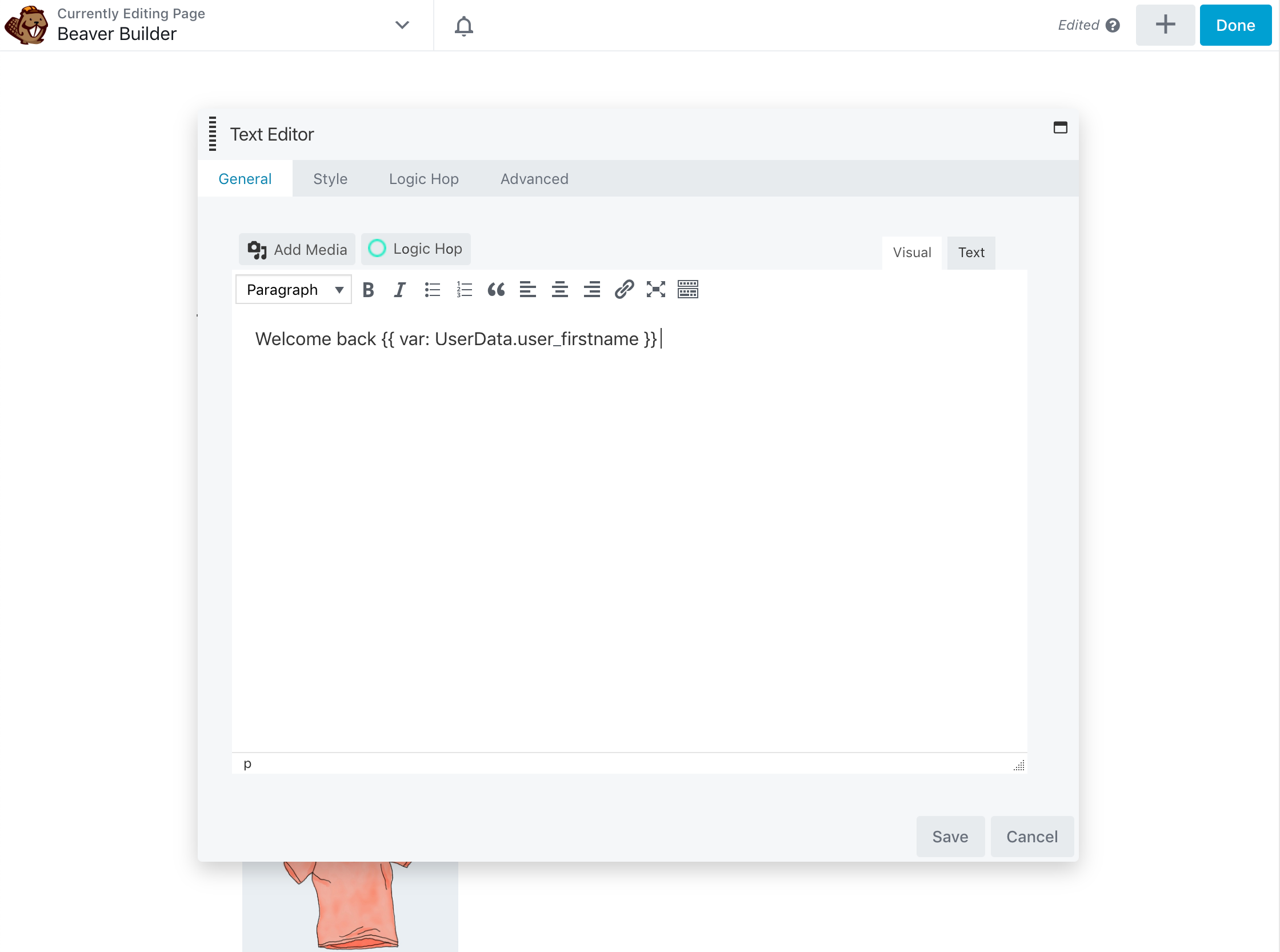Expand the Beaver Builder title bar menu
Screen dimensions: 1280x952
pyautogui.click(x=402, y=25)
